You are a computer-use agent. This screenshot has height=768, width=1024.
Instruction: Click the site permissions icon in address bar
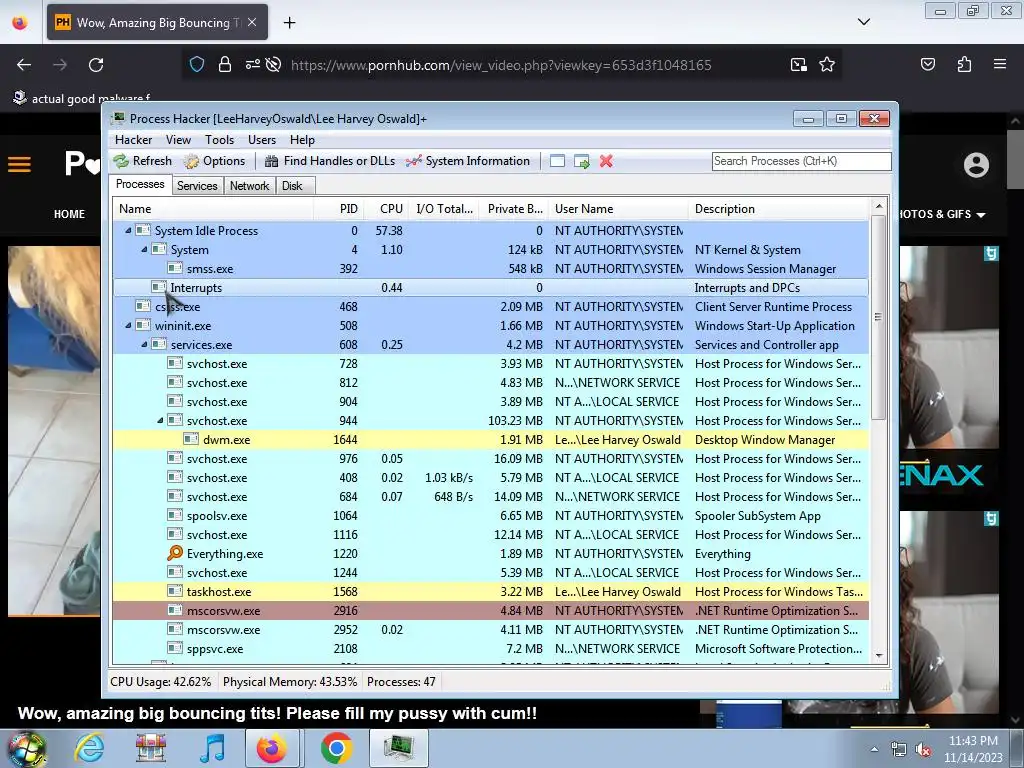(252, 65)
